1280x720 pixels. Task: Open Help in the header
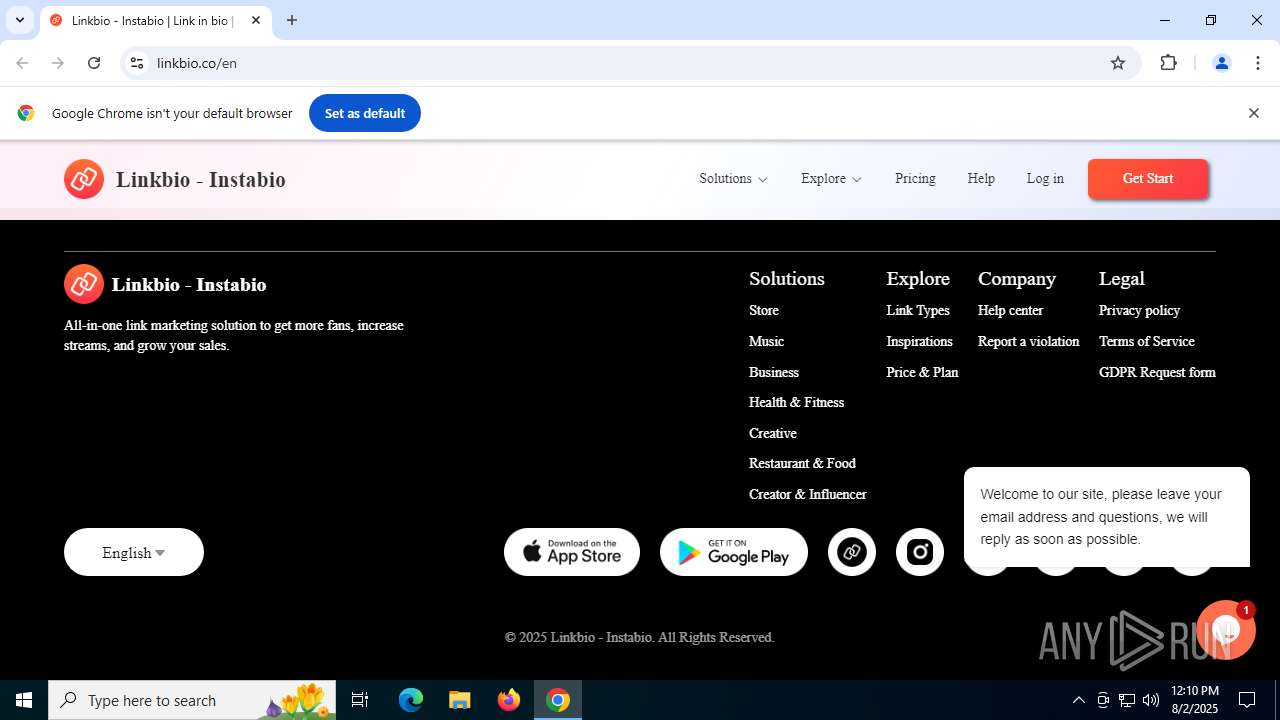click(x=981, y=179)
